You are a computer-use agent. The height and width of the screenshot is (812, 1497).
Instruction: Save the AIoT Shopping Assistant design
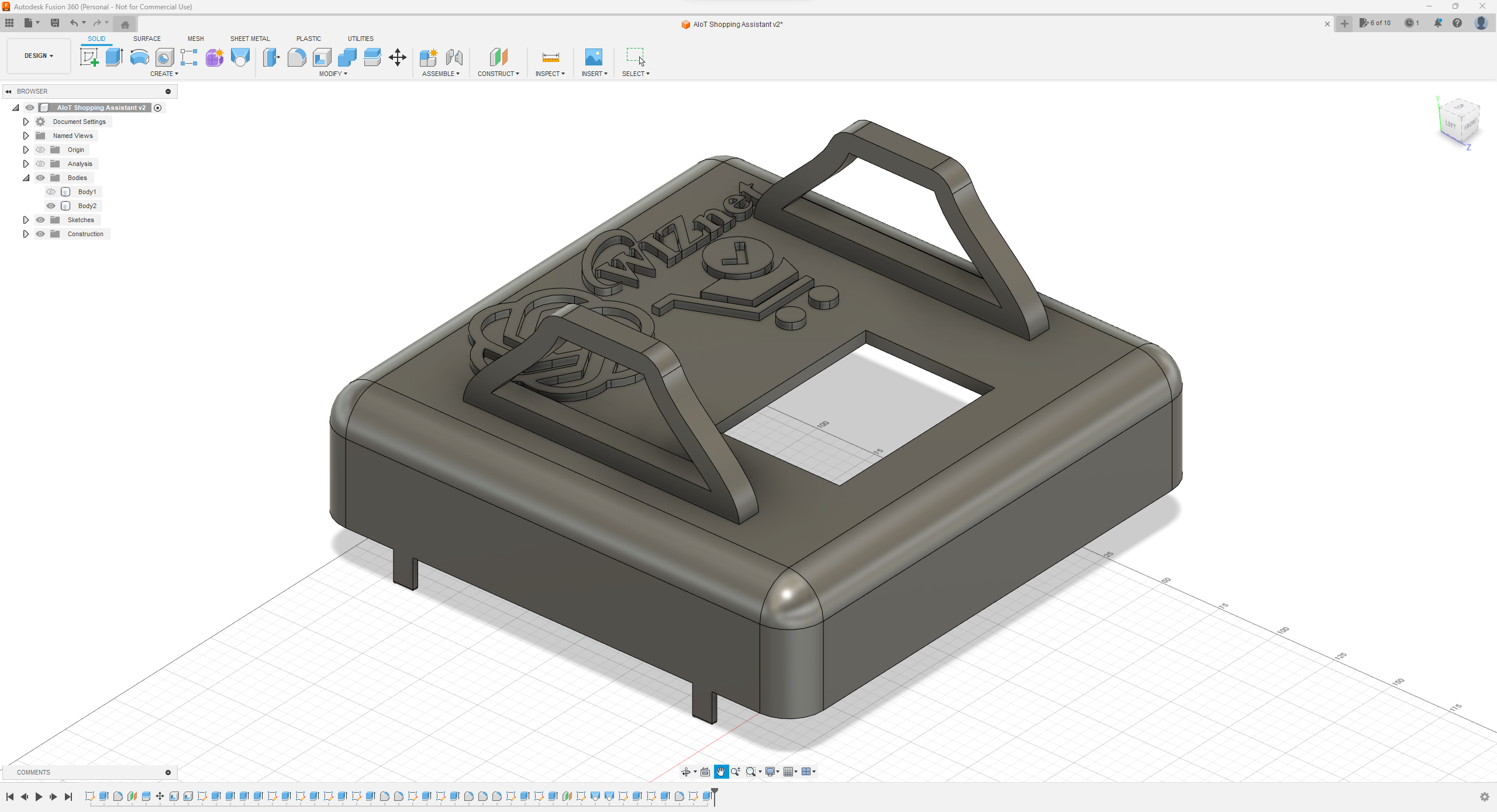click(55, 23)
